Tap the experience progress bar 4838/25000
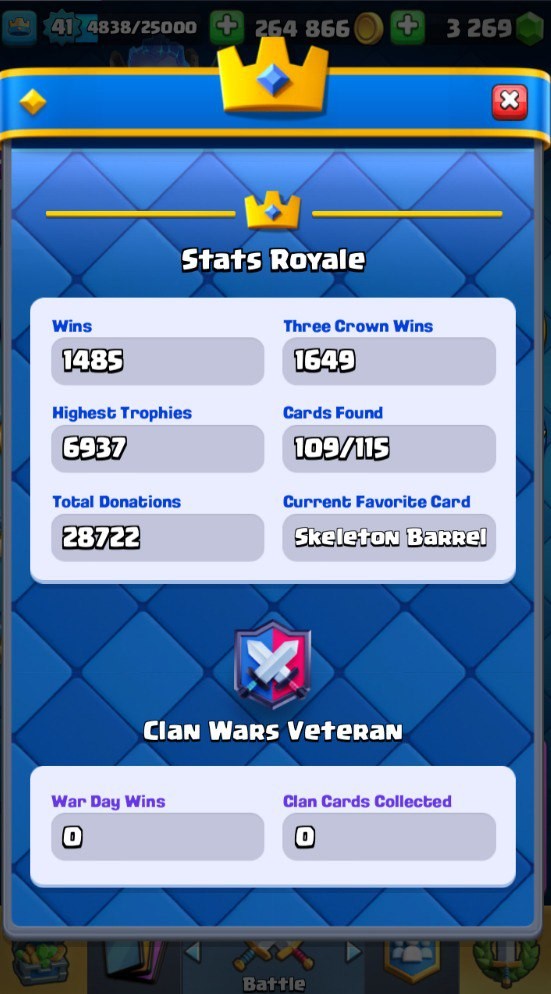Viewport: 551px width, 994px height. (x=141, y=27)
